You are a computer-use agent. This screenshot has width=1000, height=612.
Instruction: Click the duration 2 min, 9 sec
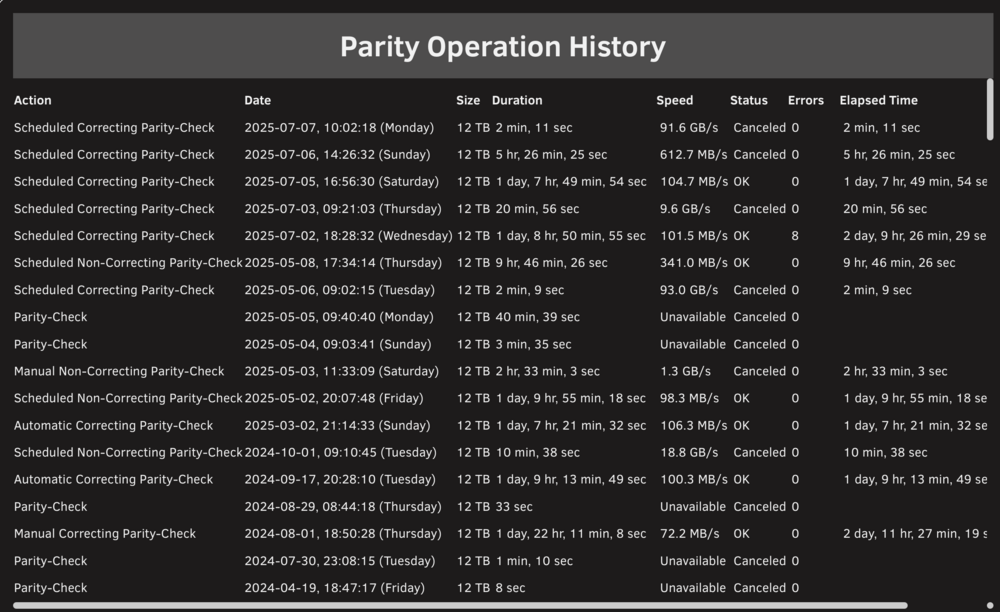(x=529, y=290)
